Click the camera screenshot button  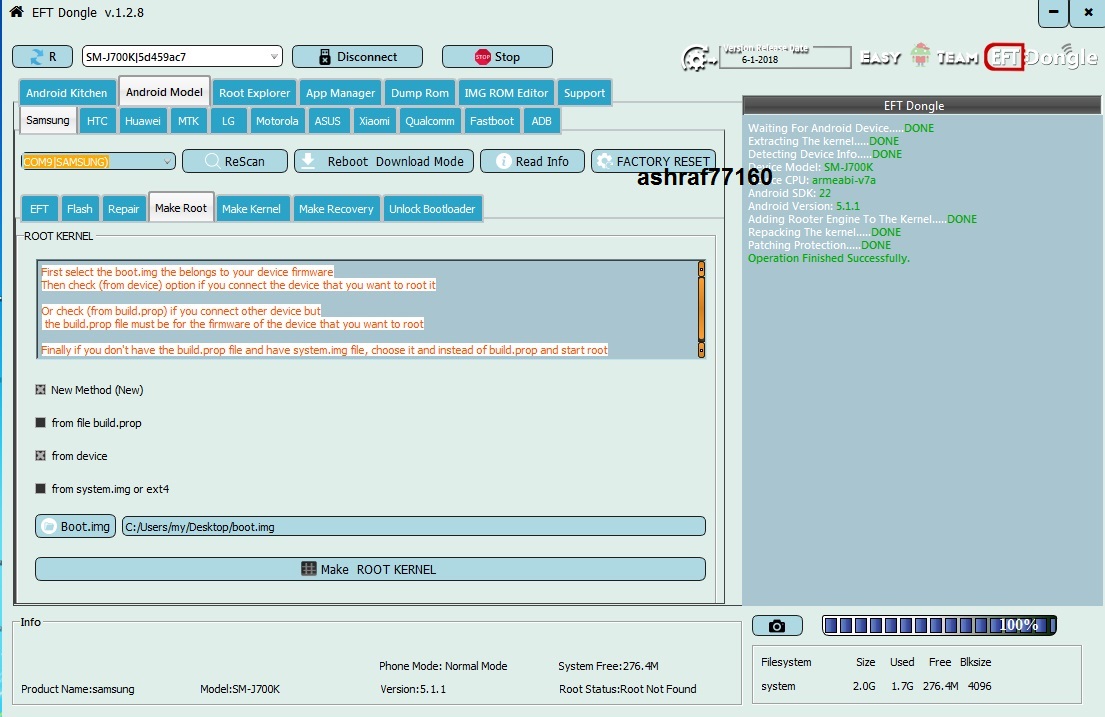coord(777,625)
